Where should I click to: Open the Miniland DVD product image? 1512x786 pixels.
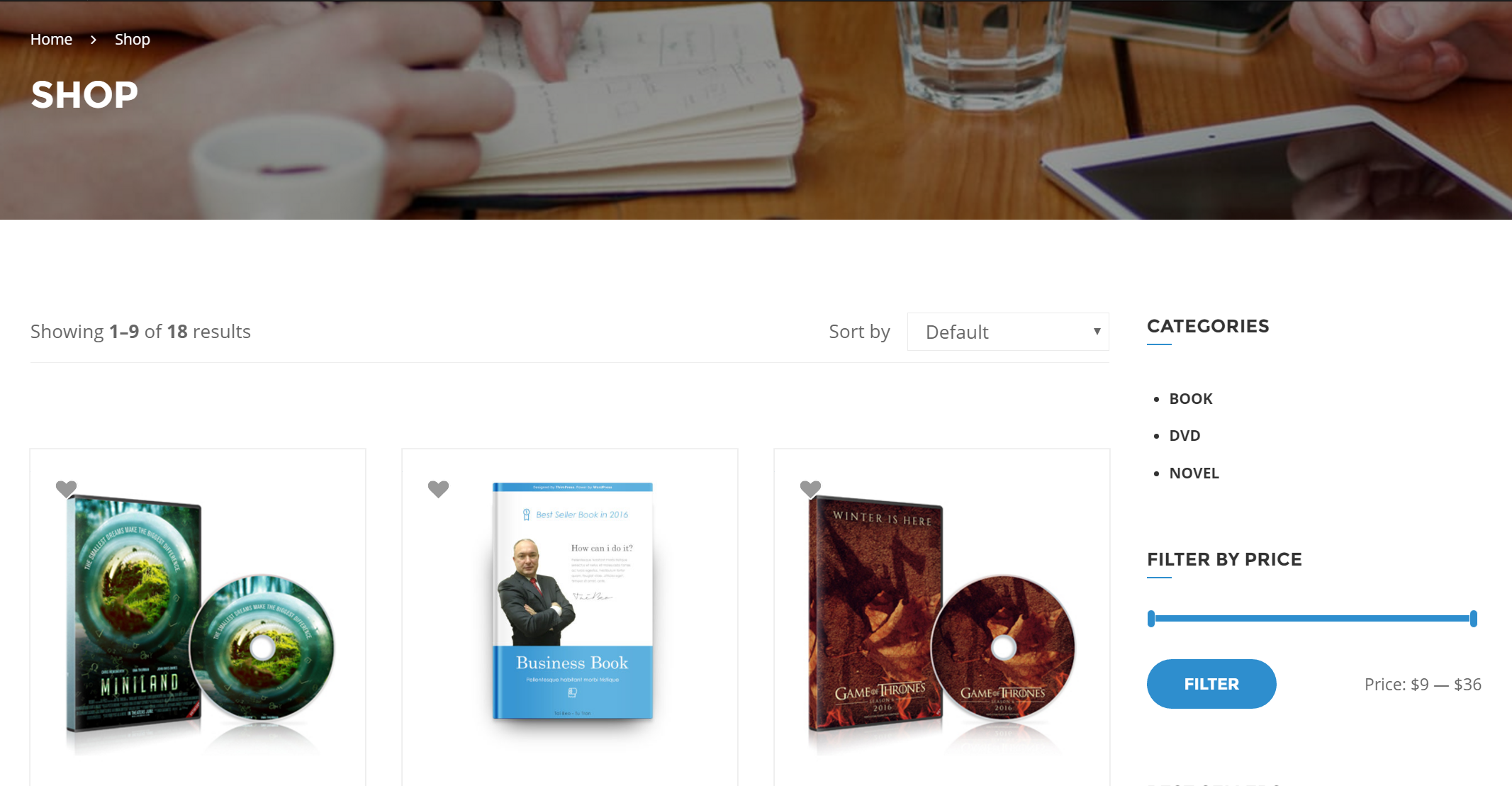click(x=198, y=617)
